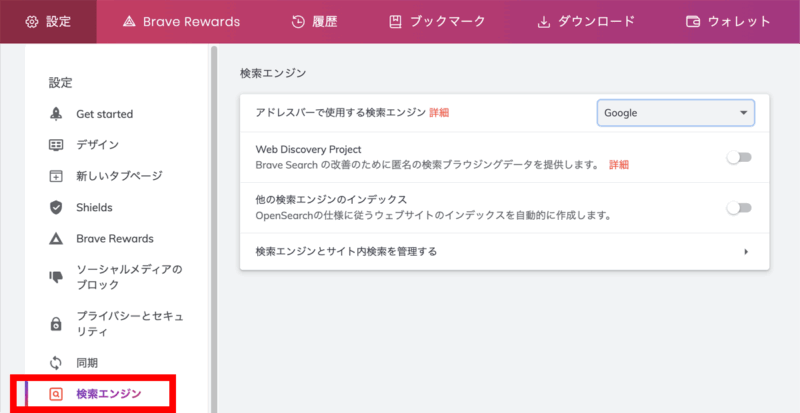800x413 pixels.
Task: Click the thumbs-down social media block icon
Action: click(57, 278)
